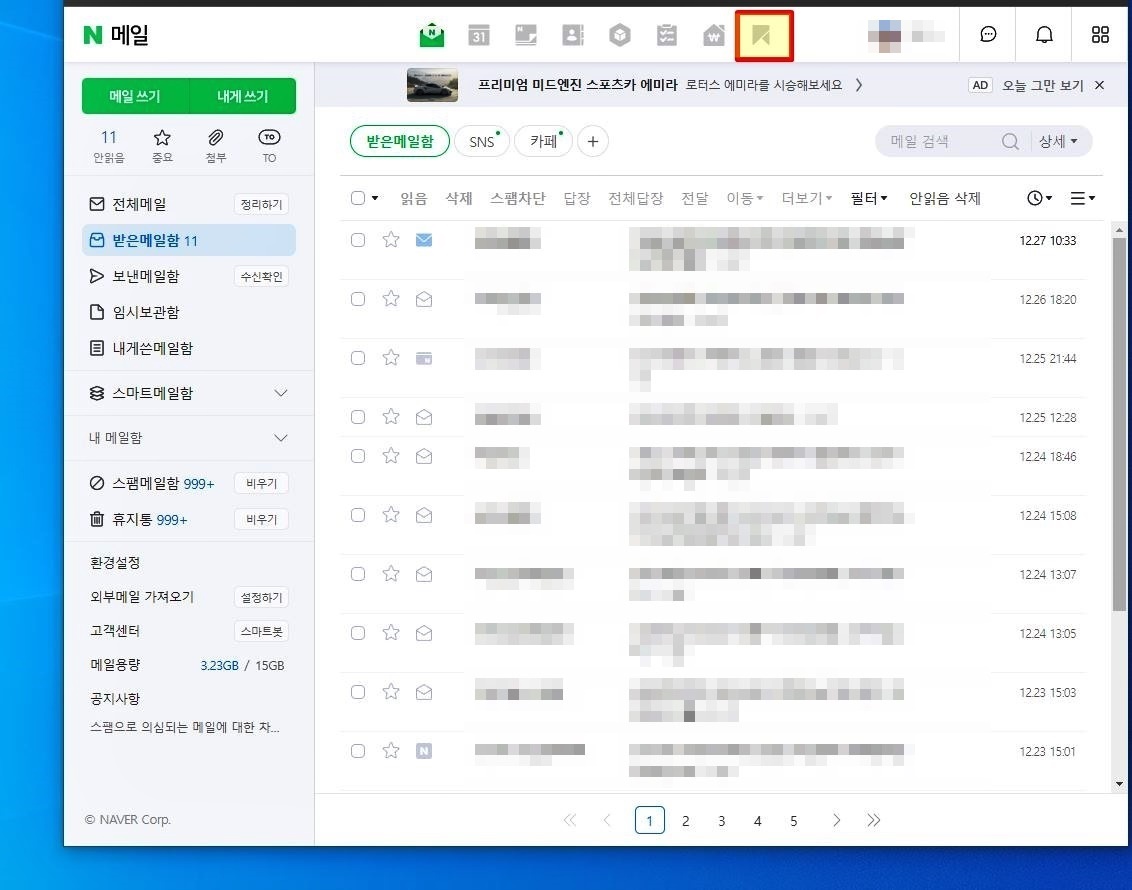Close the ad banner with X

(1100, 85)
